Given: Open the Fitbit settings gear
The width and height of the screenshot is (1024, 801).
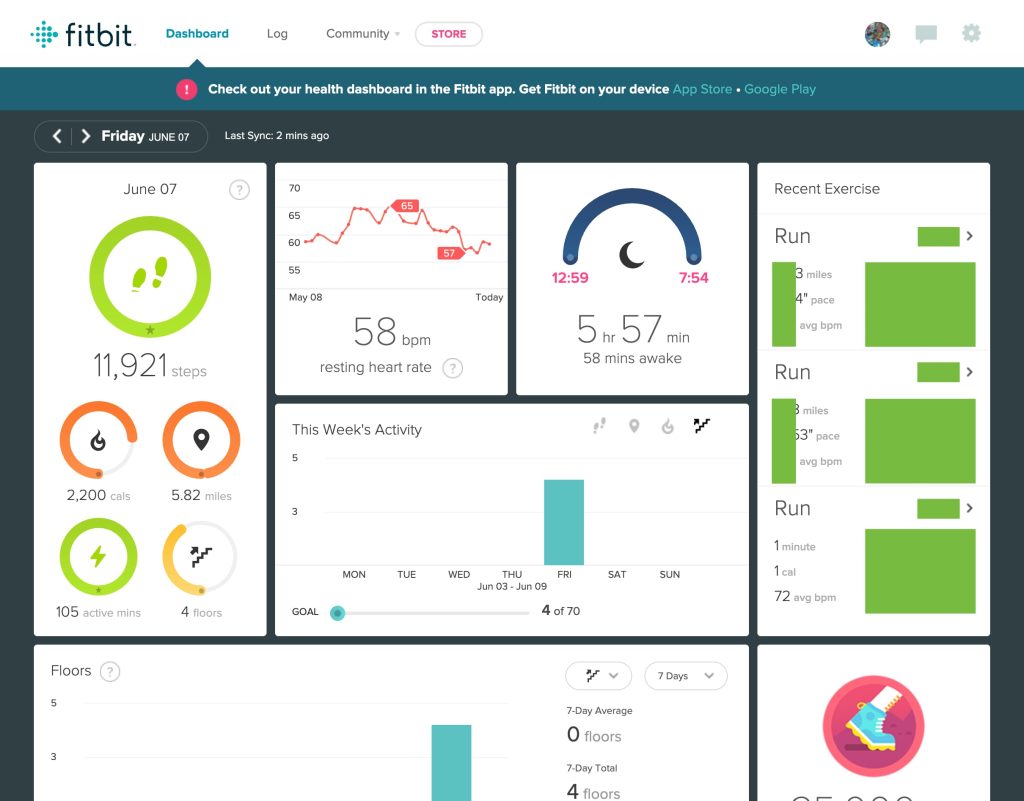Looking at the screenshot, I should [970, 33].
